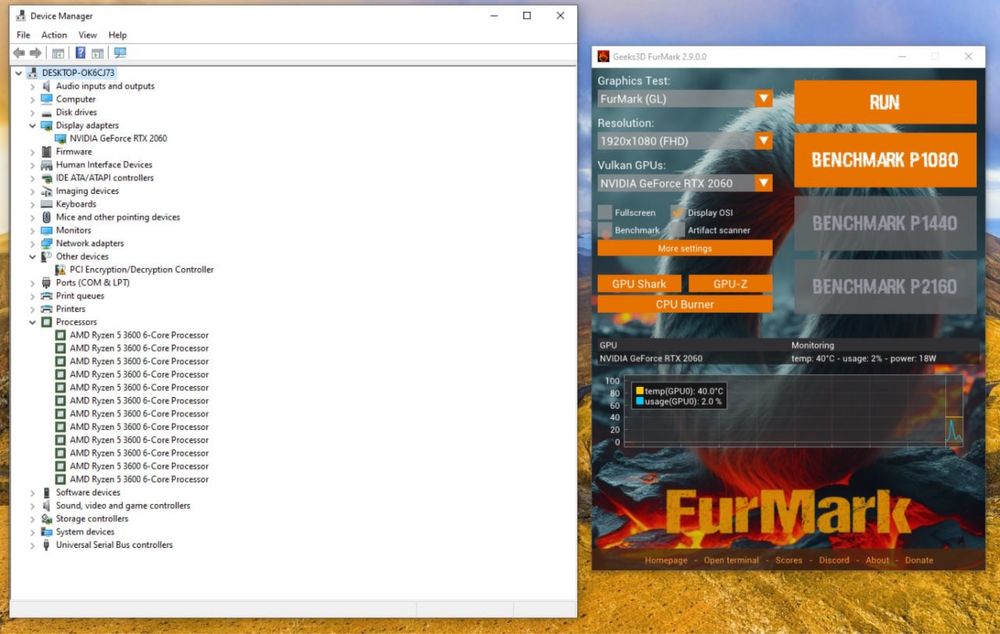Expand the Software devices category

(33, 492)
